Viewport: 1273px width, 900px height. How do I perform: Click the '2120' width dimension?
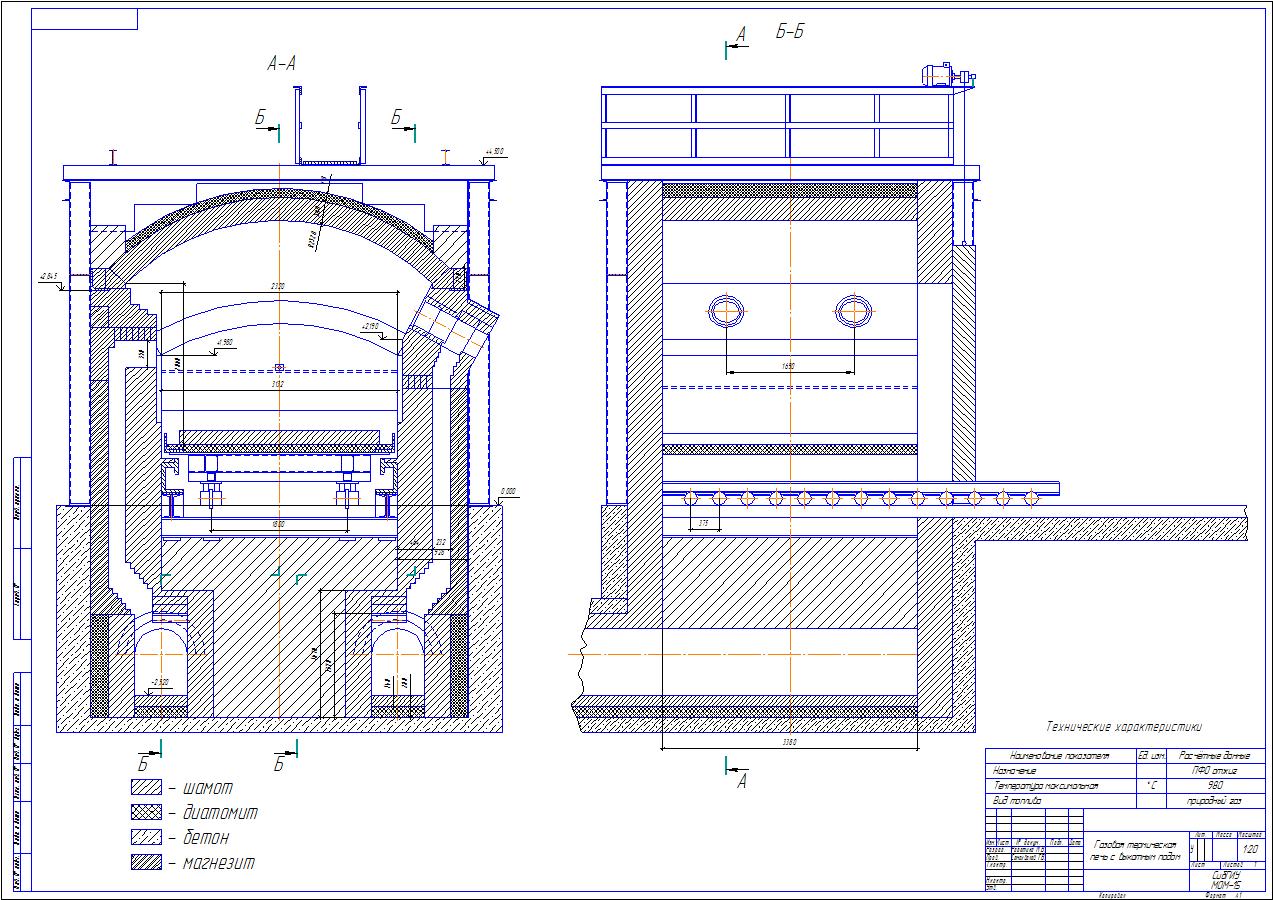tap(278, 287)
